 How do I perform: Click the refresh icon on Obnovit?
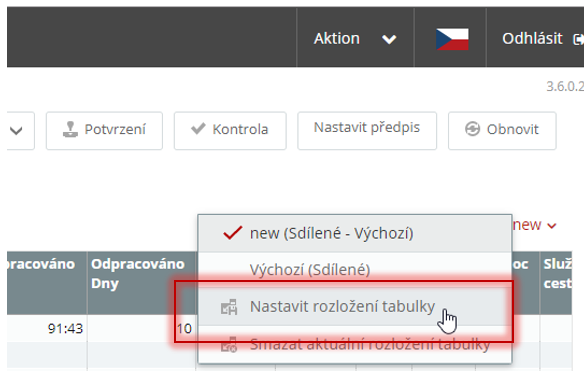[x=472, y=129]
